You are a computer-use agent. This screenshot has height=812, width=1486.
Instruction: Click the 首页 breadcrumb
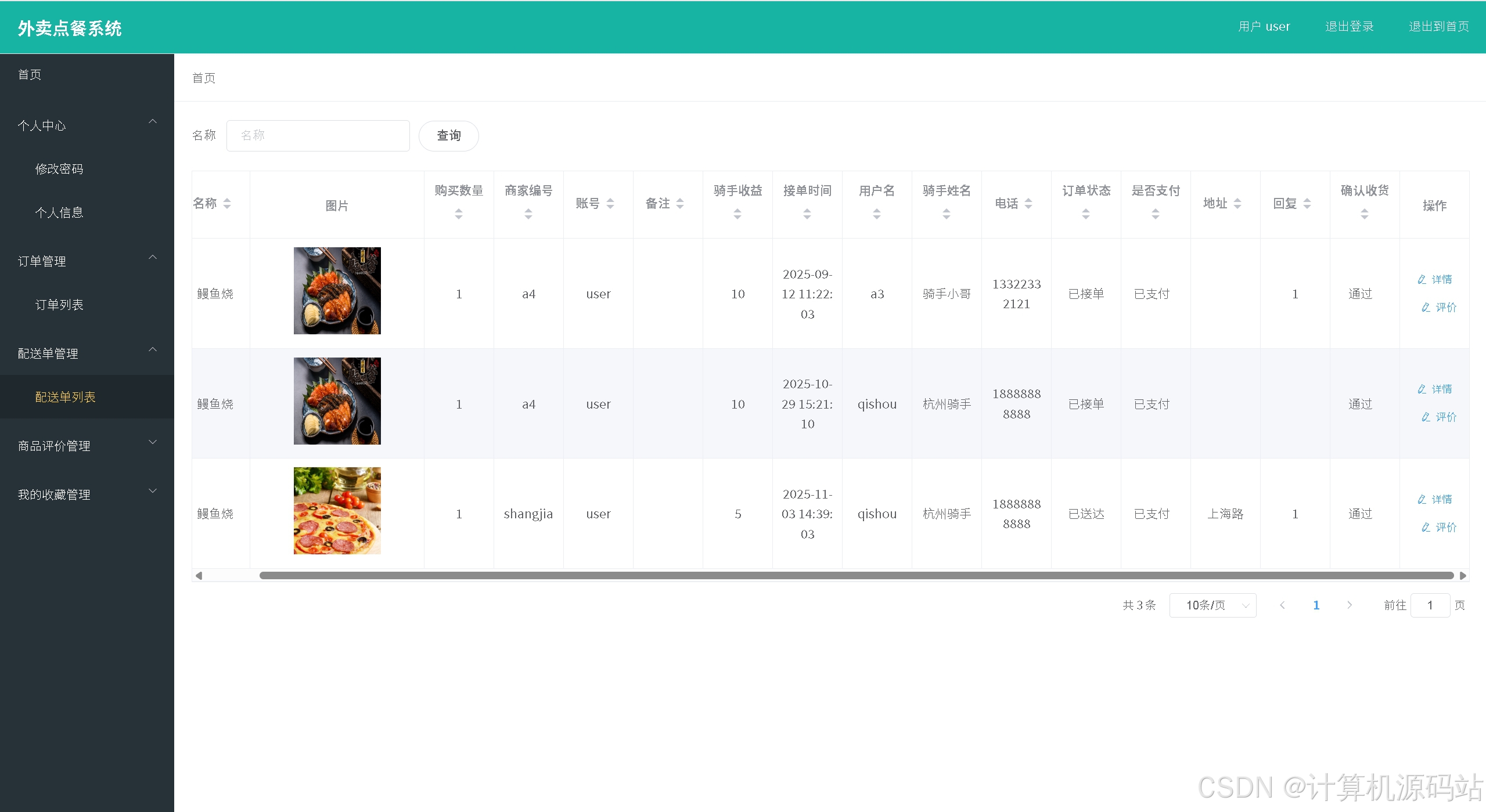(x=204, y=78)
